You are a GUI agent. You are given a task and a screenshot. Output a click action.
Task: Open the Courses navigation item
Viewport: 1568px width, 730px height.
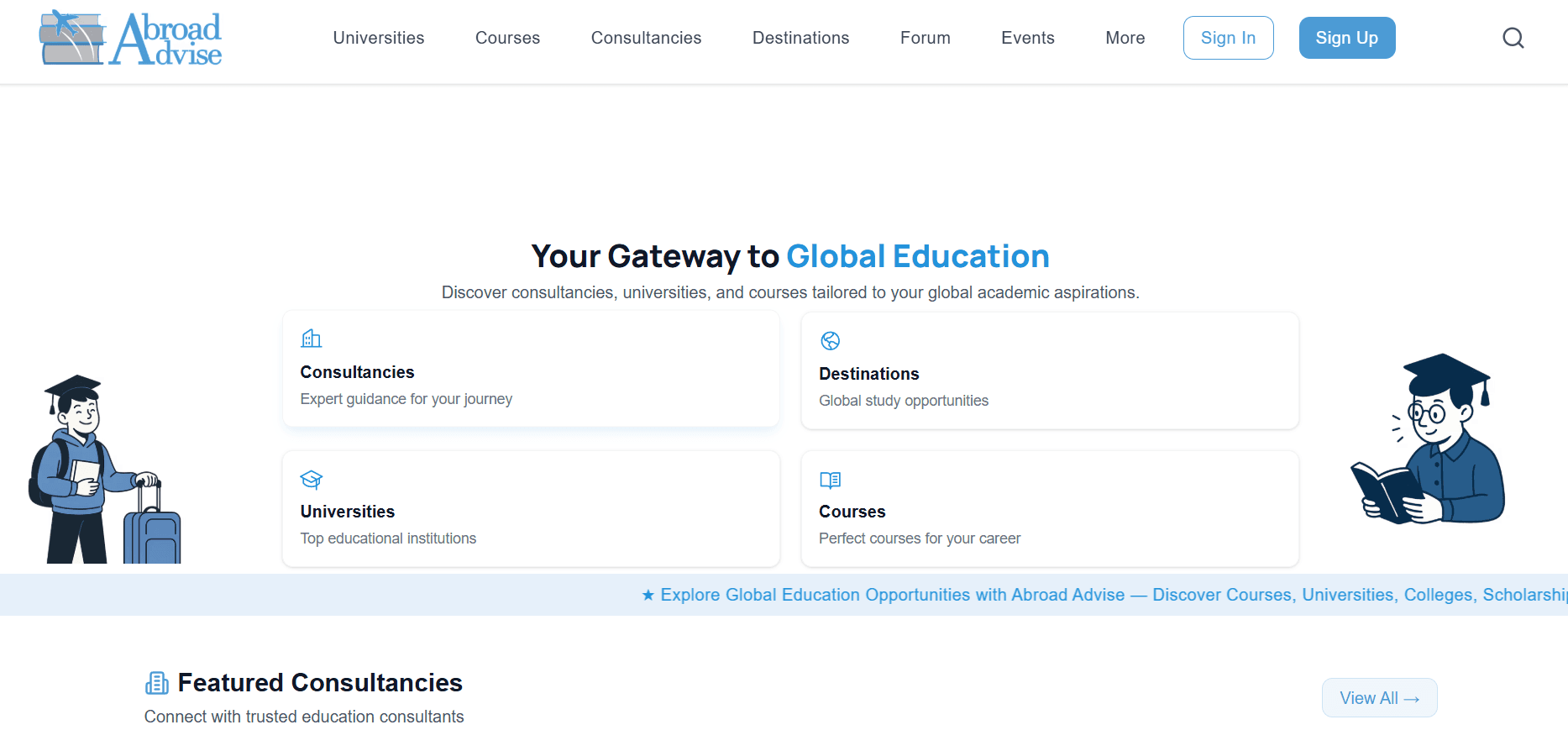pos(507,38)
